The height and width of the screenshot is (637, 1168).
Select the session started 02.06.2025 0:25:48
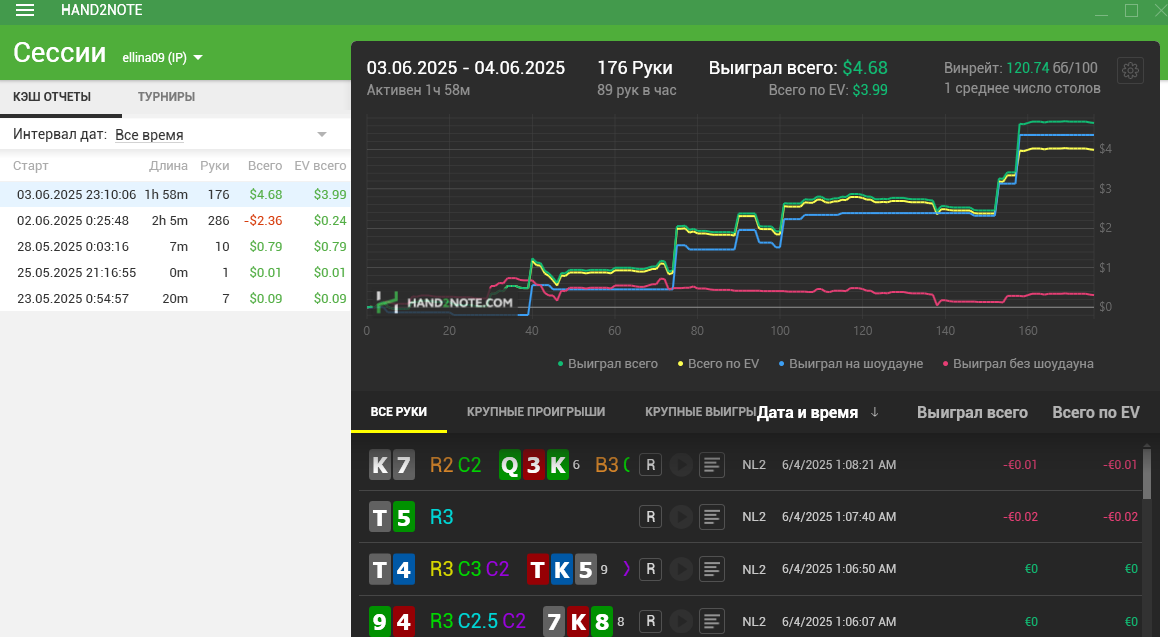pos(175,221)
